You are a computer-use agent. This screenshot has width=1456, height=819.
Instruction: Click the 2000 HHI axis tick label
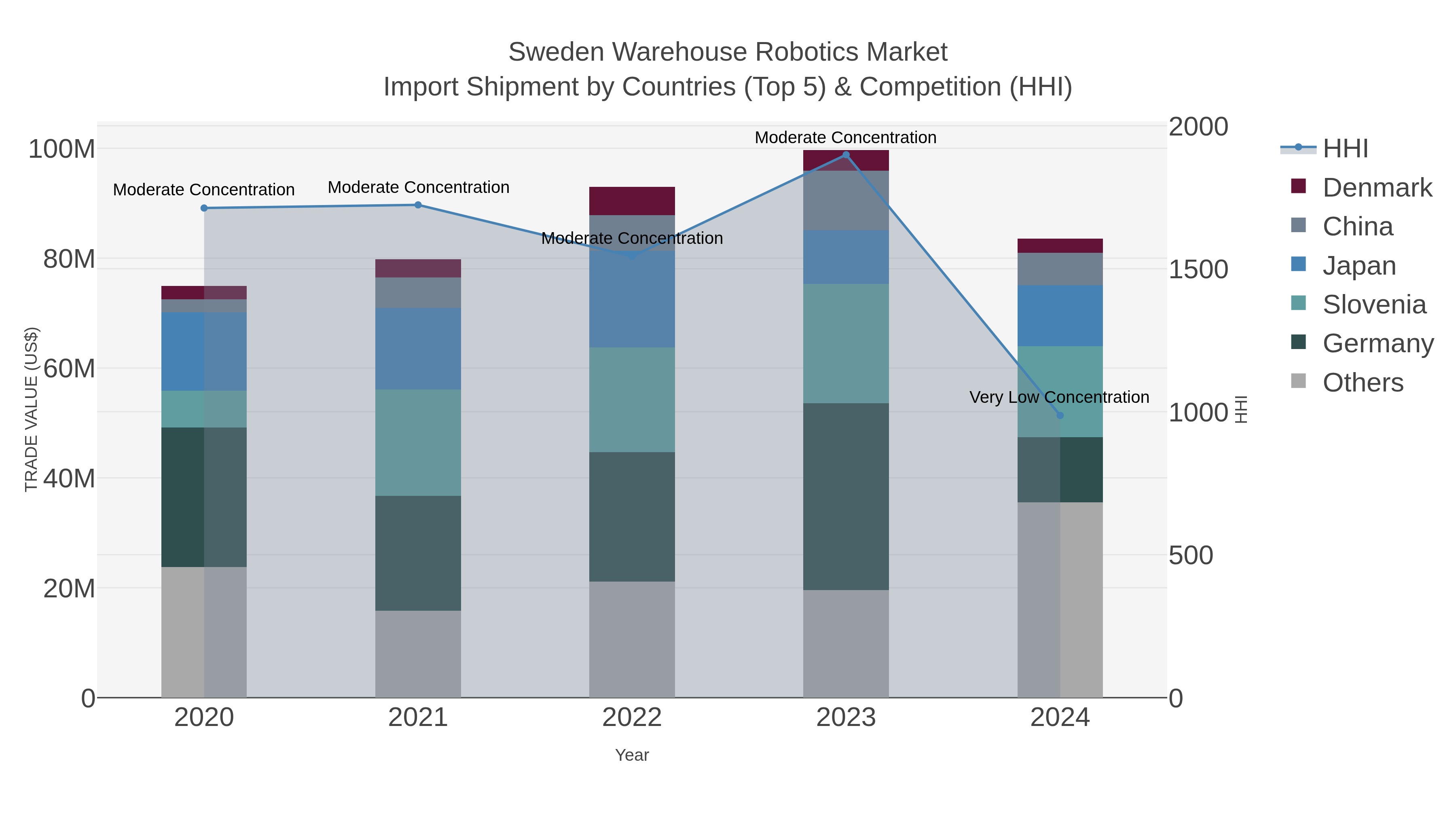[1198, 127]
